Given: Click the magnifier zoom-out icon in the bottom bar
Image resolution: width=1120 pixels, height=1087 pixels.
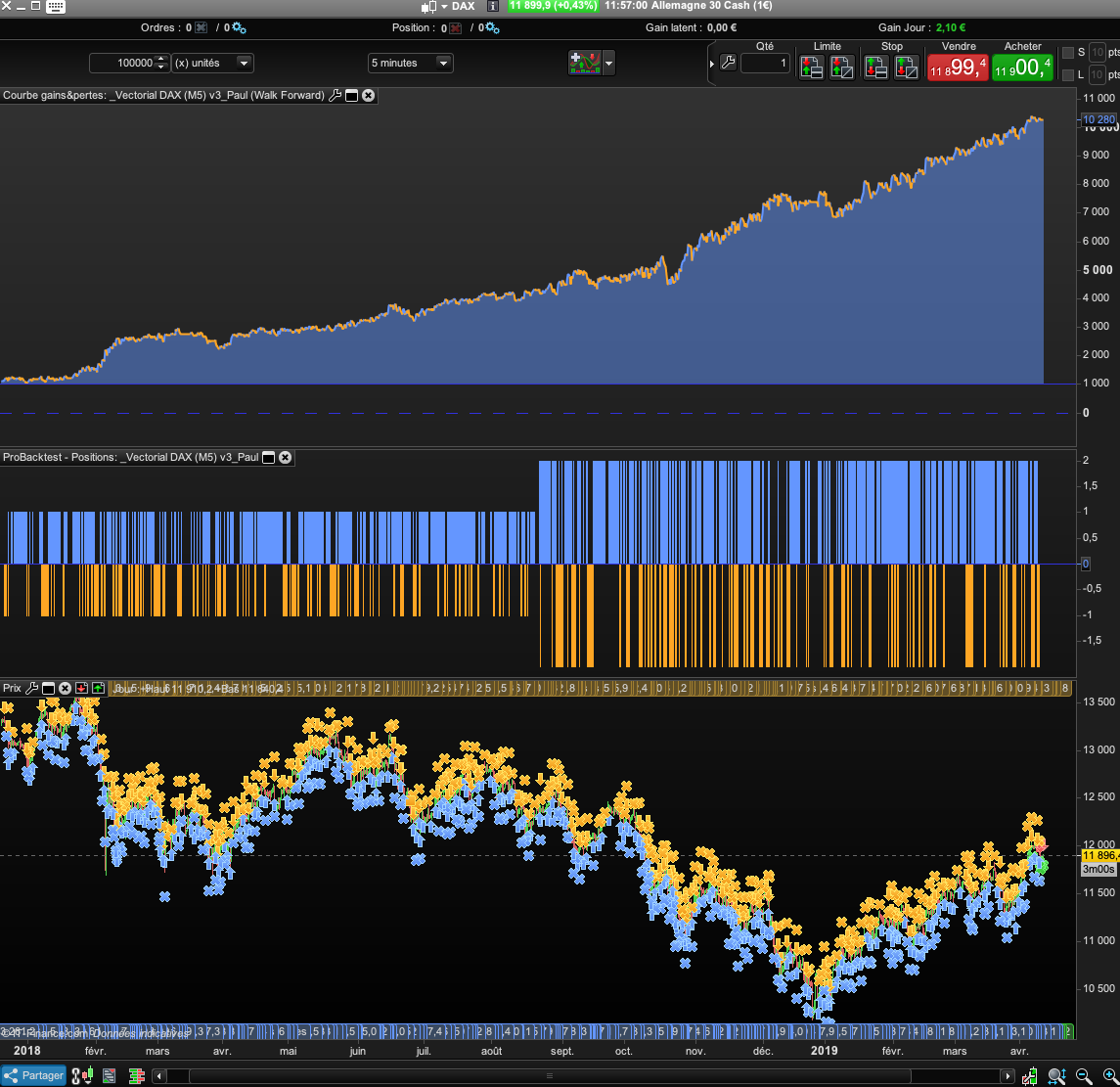Looking at the screenshot, I should [x=1083, y=1075].
